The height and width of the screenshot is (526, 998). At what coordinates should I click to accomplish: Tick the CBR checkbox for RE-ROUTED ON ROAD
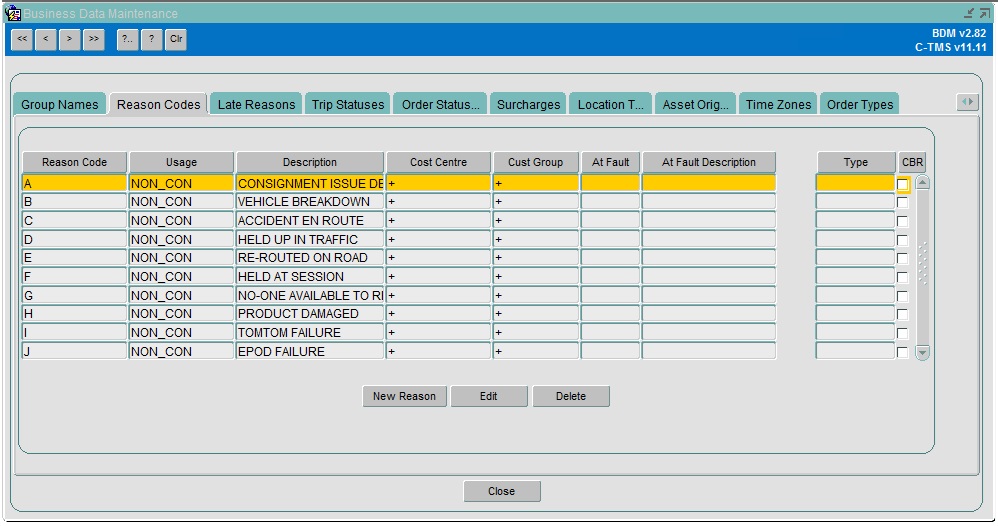pyautogui.click(x=903, y=259)
